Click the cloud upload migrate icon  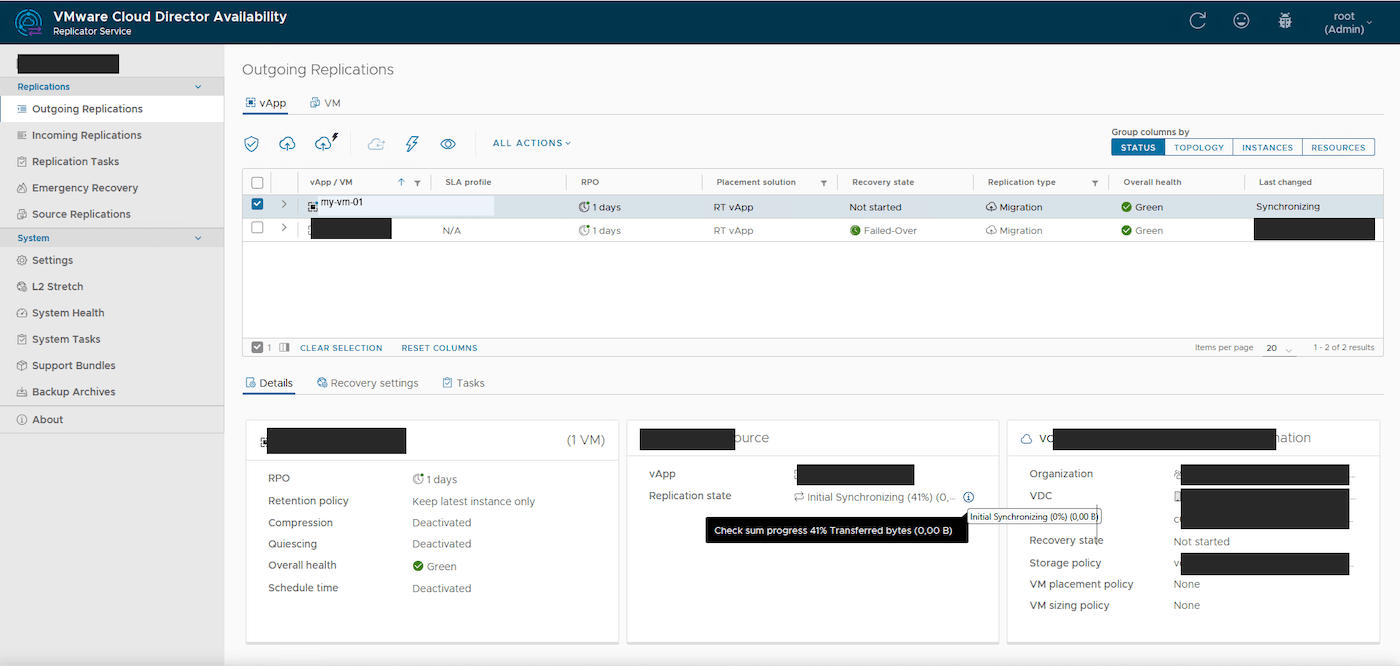287,144
